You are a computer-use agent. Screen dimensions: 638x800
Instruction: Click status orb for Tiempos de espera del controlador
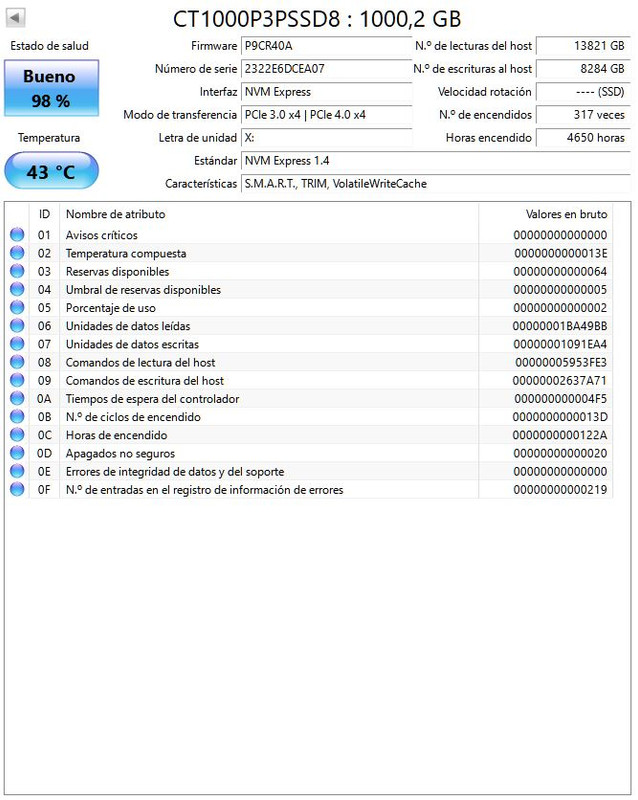pos(17,398)
